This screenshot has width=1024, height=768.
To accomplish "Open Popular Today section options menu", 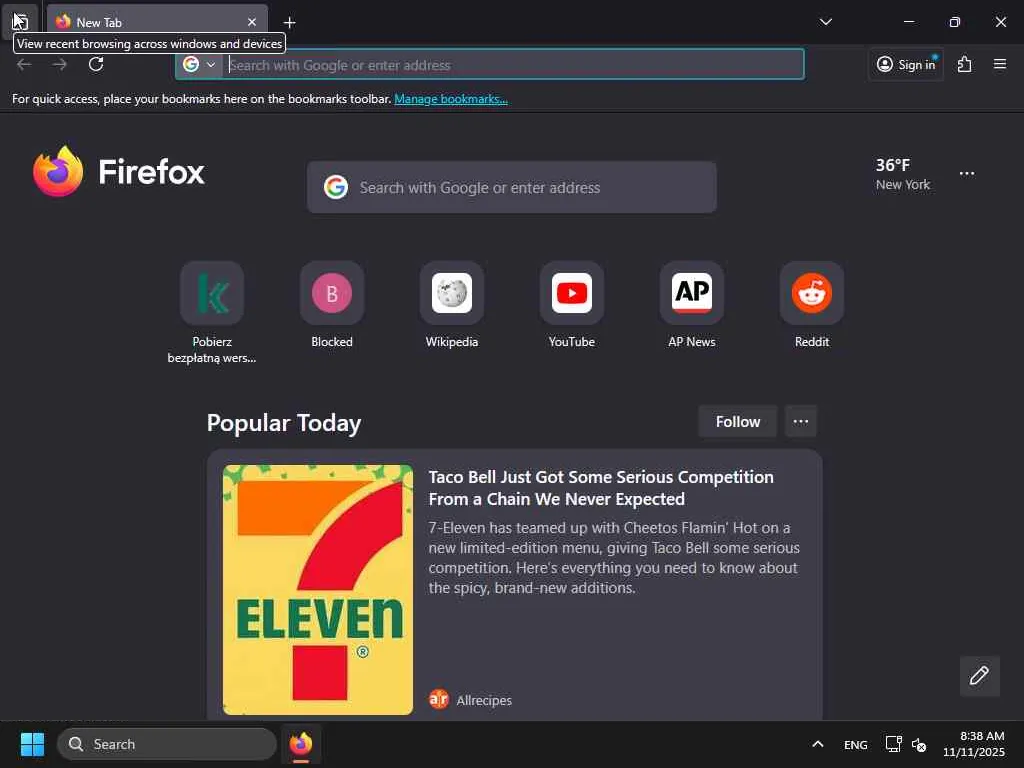I will point(801,422).
